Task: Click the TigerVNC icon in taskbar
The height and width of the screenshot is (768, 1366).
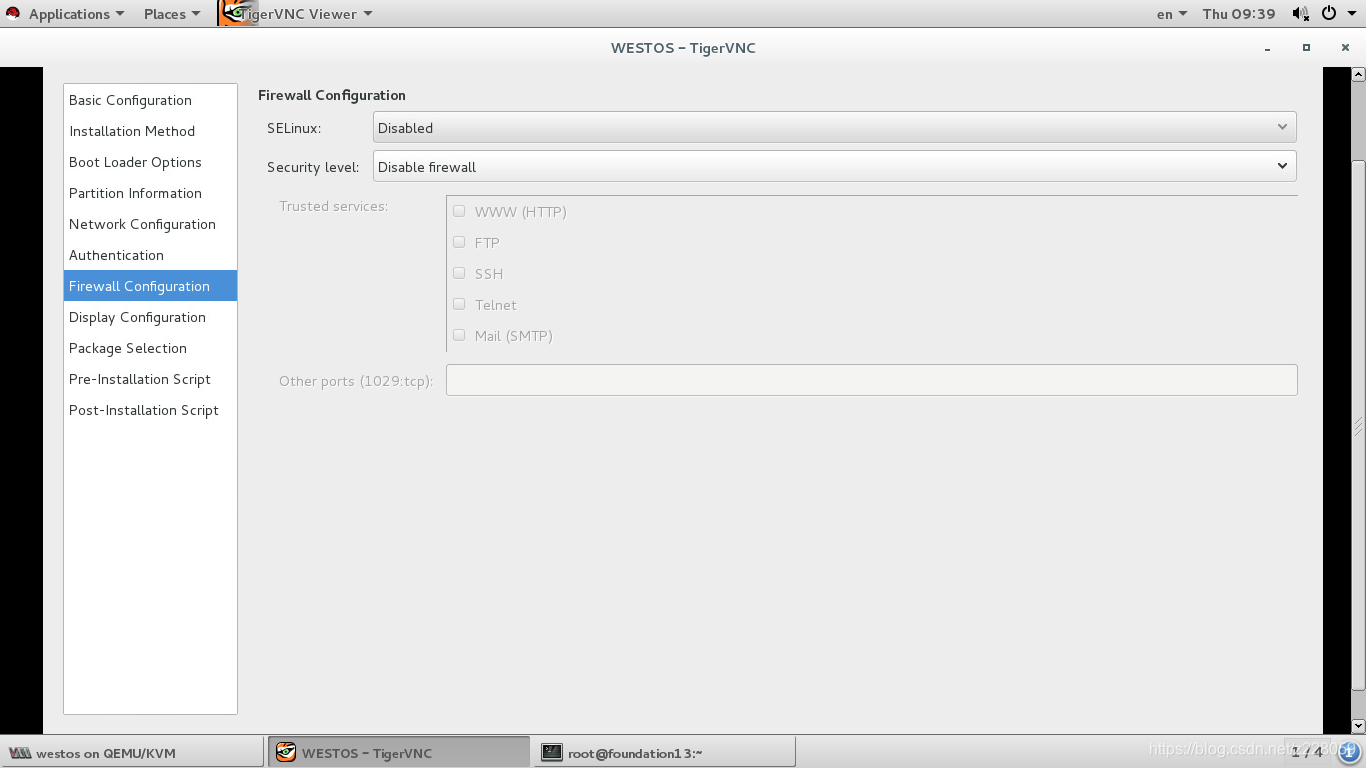Action: (x=286, y=752)
